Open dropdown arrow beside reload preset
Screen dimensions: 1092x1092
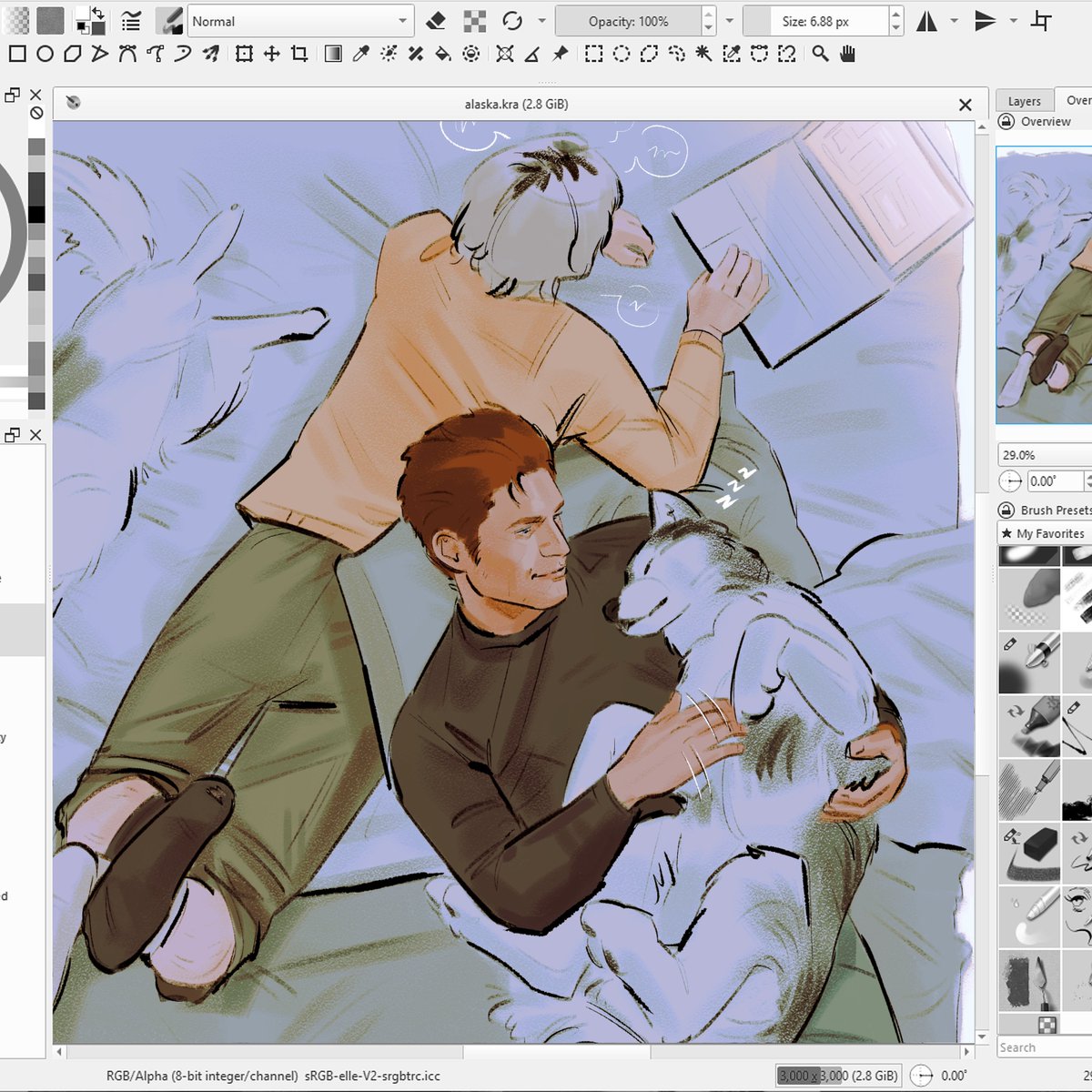pos(542,21)
